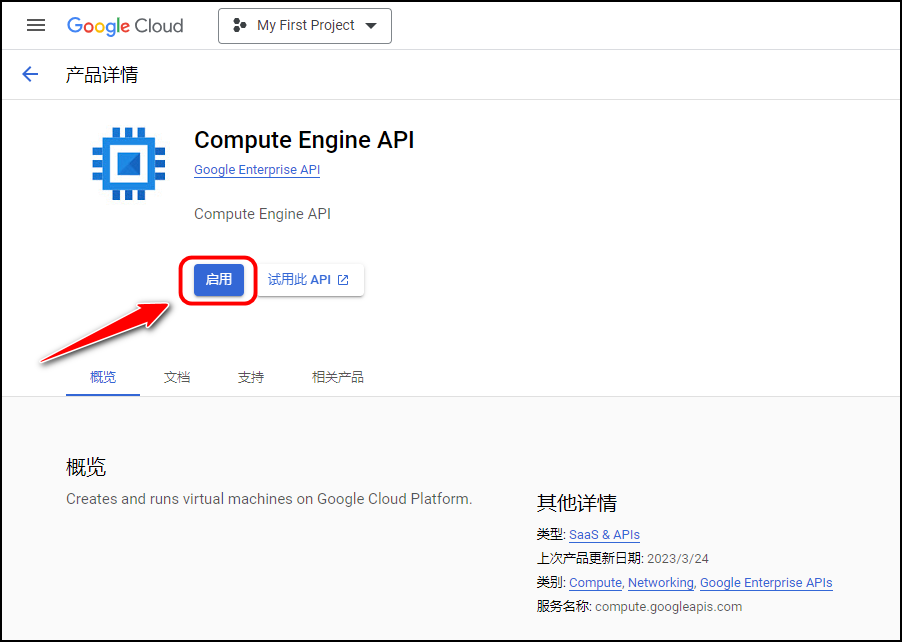
Task: Click the 概览 section heading
Action: [x=86, y=467]
